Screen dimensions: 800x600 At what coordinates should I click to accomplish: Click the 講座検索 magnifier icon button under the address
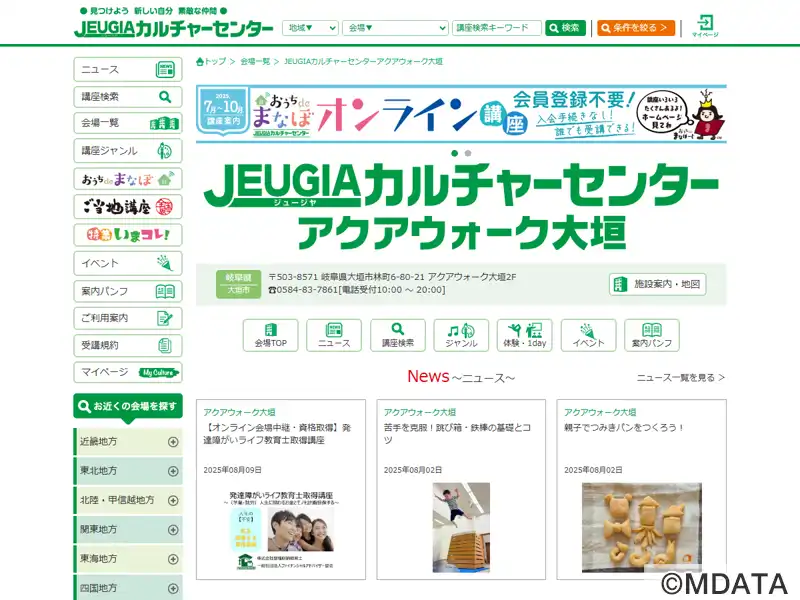[398, 335]
